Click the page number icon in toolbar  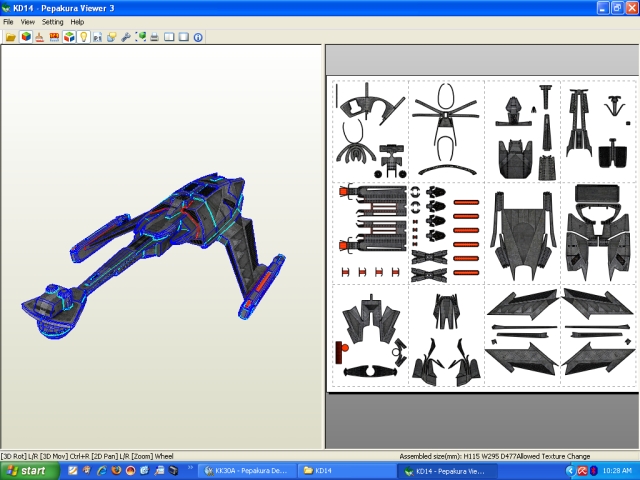tap(98, 37)
